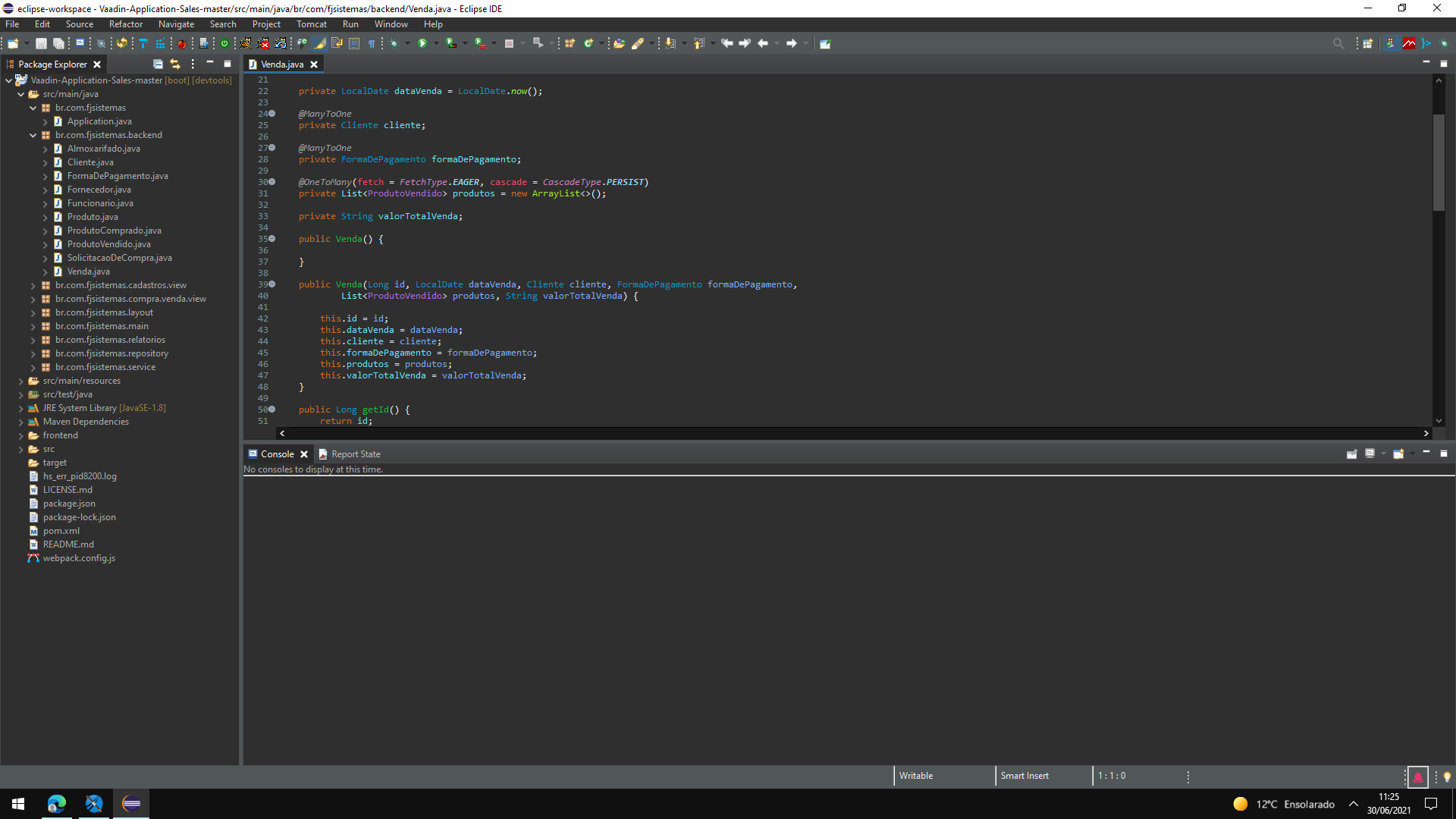Click the Run green play button
This screenshot has height=819, width=1456.
pos(422,43)
